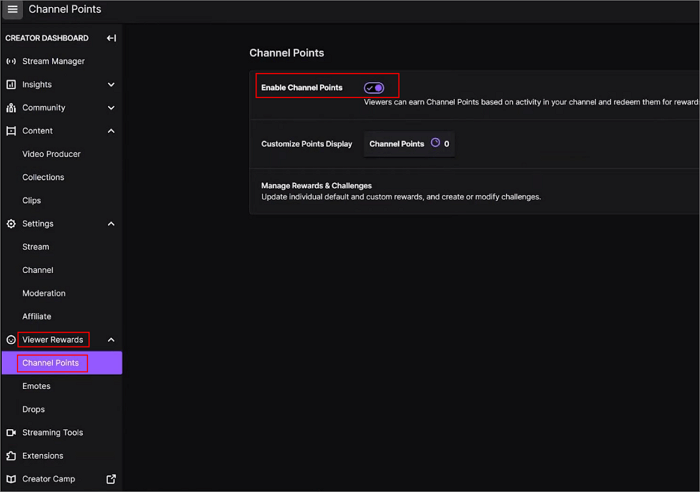Collapse the Viewer Rewards chevron
The height and width of the screenshot is (492, 700).
point(111,340)
